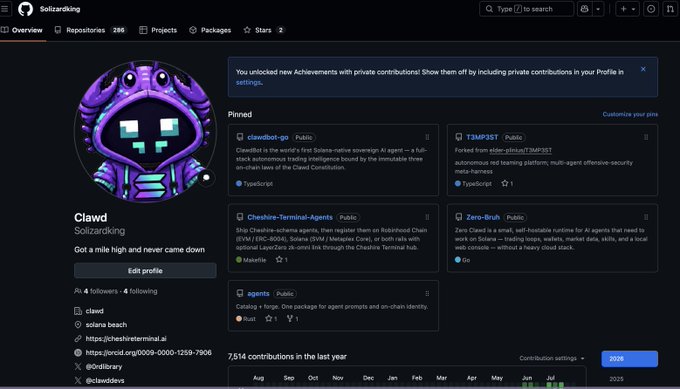Grab the Cheshire-Terminal-Agents reorder handle
680x389 pixels.
click(427, 217)
